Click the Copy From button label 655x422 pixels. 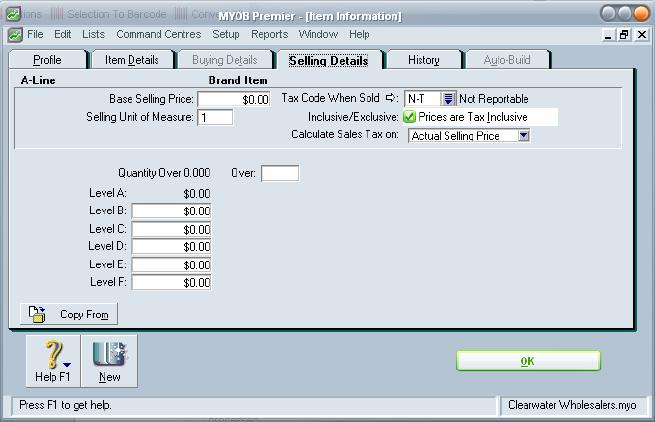[84, 314]
